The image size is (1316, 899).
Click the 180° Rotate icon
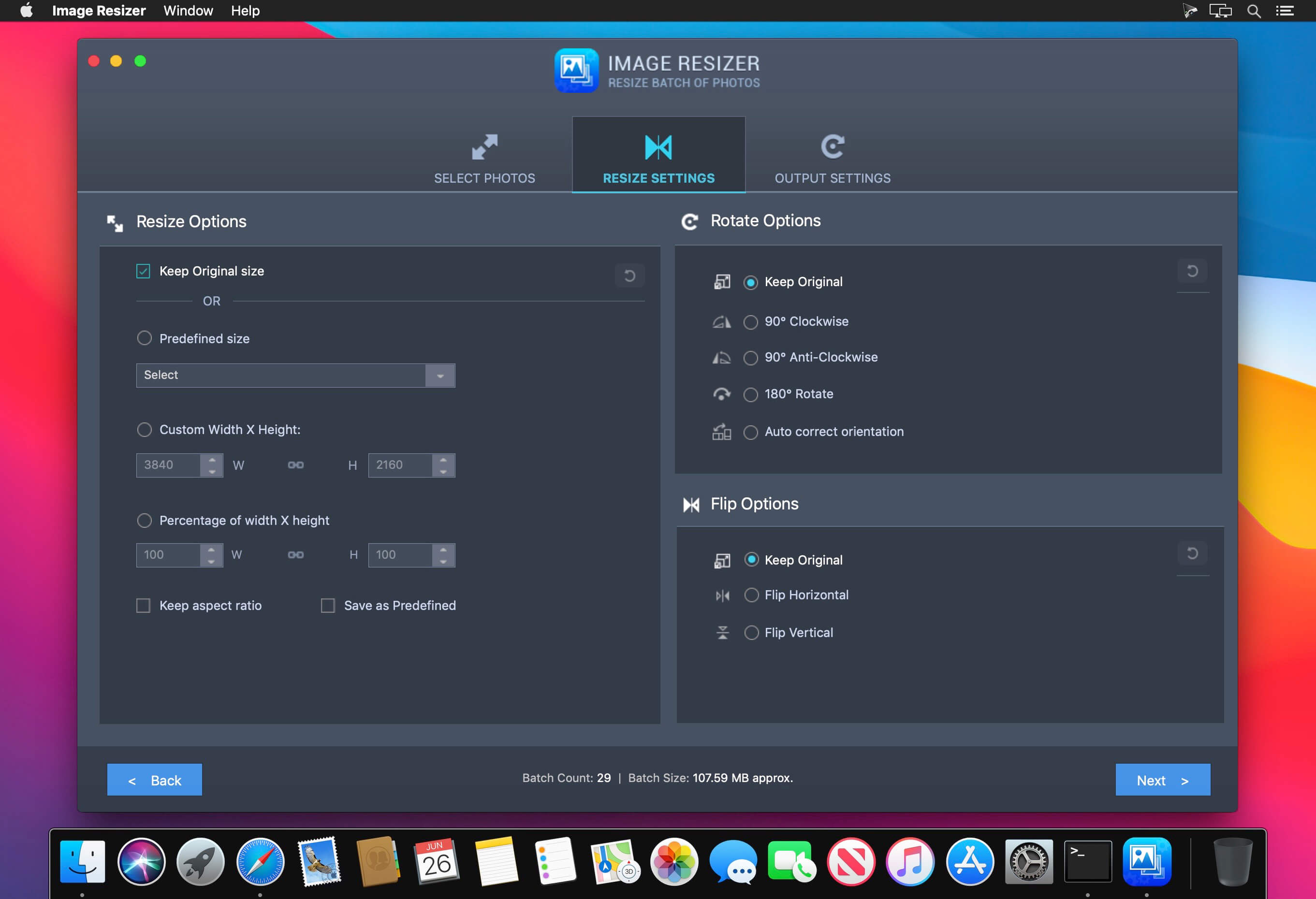[x=721, y=394]
